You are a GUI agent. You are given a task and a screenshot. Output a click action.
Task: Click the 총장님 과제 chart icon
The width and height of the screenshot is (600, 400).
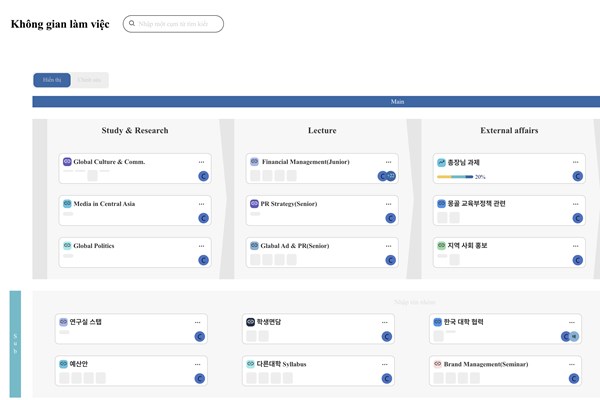pyautogui.click(x=440, y=162)
